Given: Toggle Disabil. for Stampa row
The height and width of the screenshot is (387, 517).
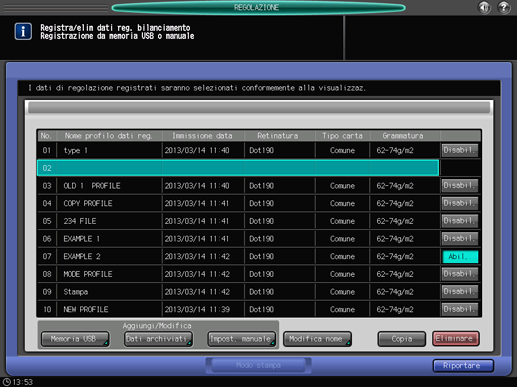Looking at the screenshot, I should click(460, 291).
